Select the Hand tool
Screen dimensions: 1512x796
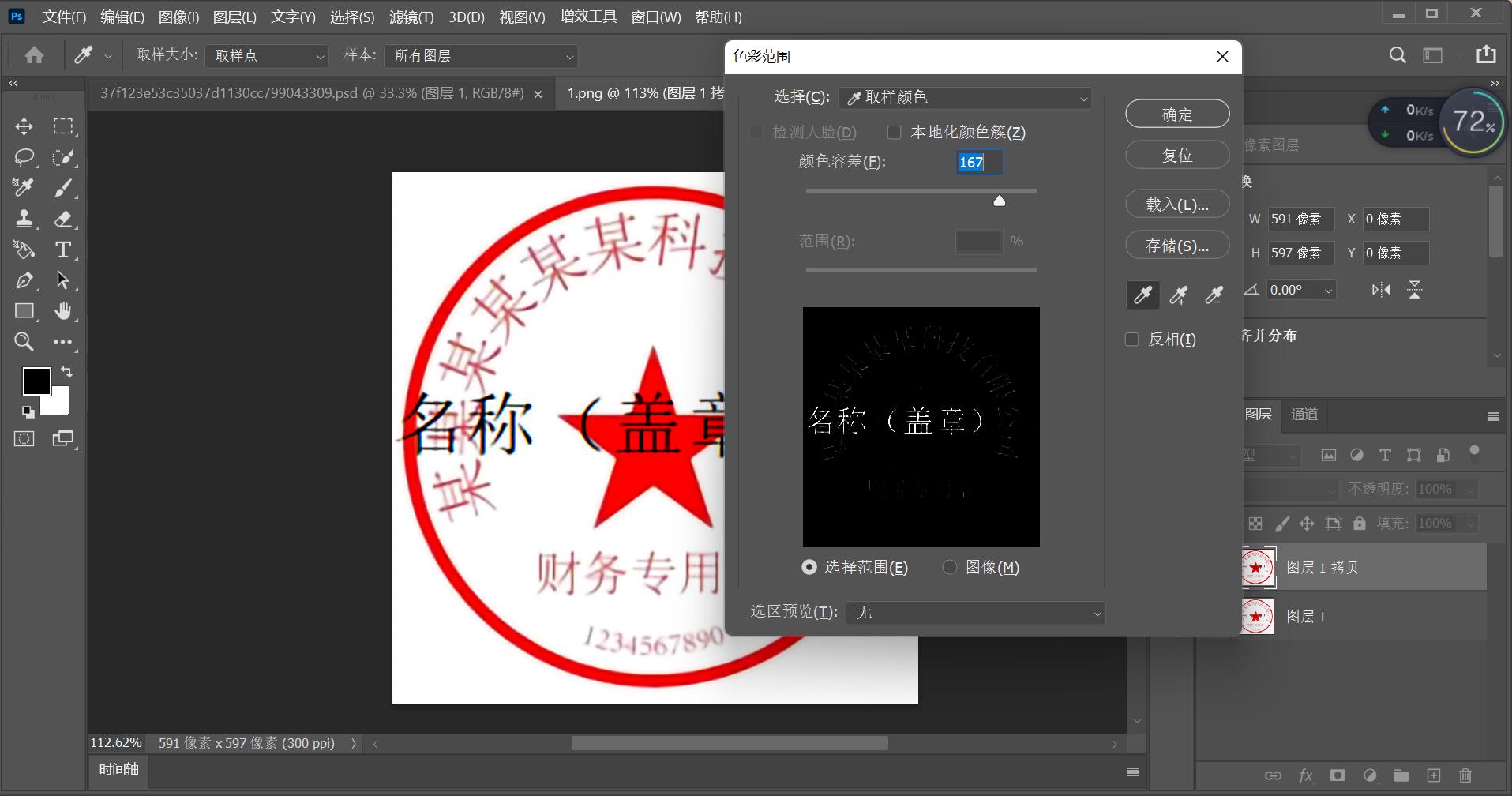click(63, 310)
